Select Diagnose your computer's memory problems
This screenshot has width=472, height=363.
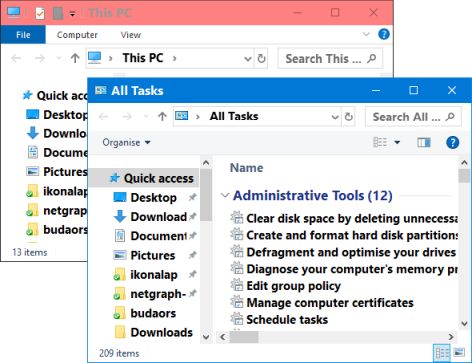coord(344,269)
